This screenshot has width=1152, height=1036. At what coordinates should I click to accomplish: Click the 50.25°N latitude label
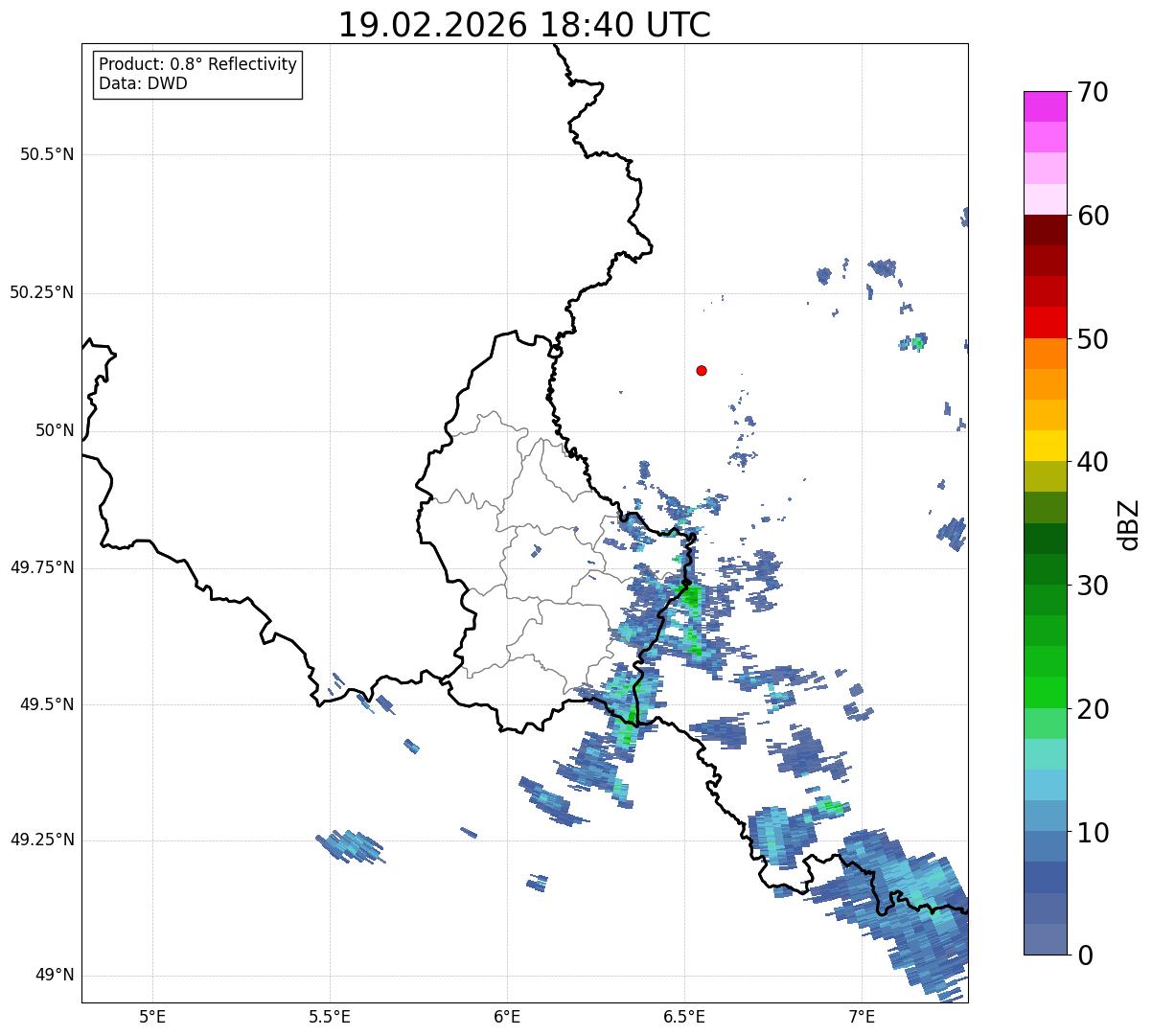pos(41,292)
